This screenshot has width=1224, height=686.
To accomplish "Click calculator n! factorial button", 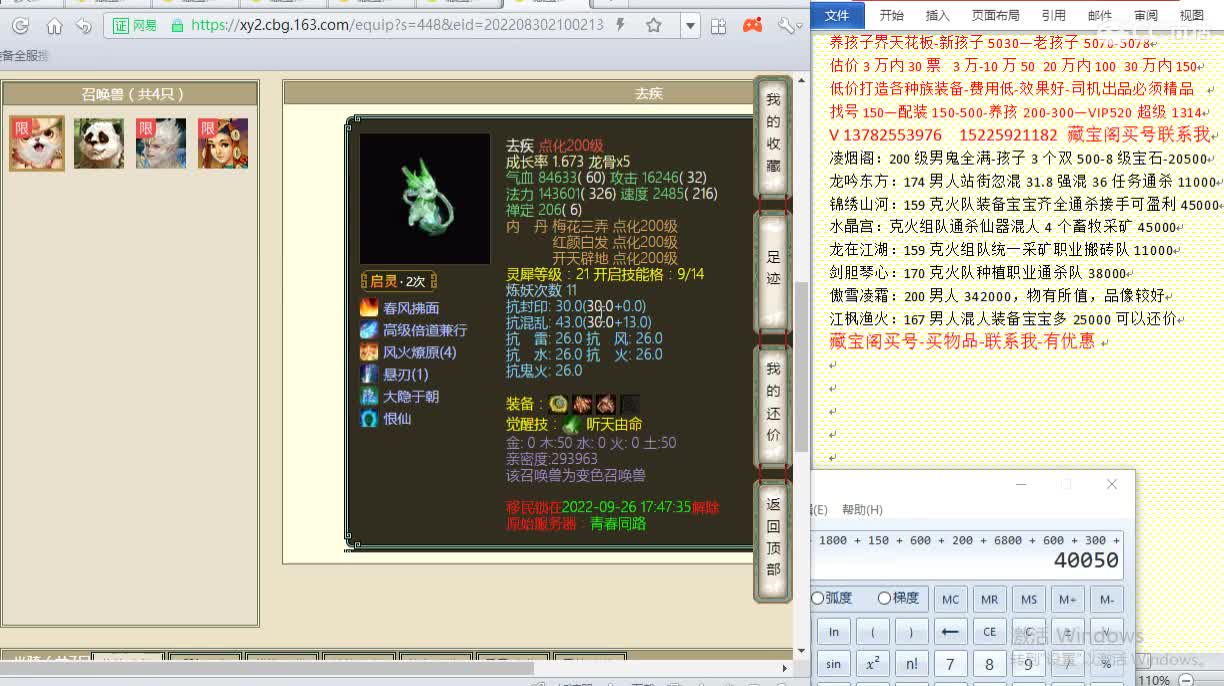I will (911, 664).
